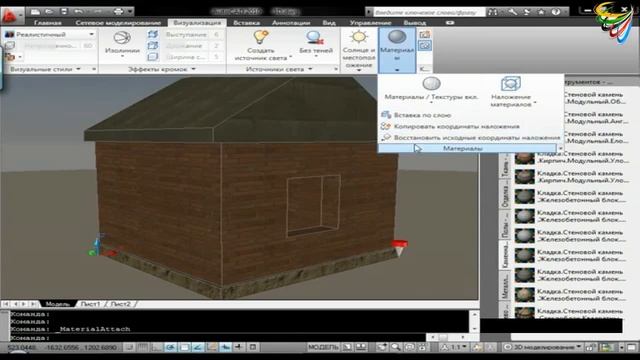Choose Копировать координаты наложения
Screen dimensions: 640x360
coord(451,127)
